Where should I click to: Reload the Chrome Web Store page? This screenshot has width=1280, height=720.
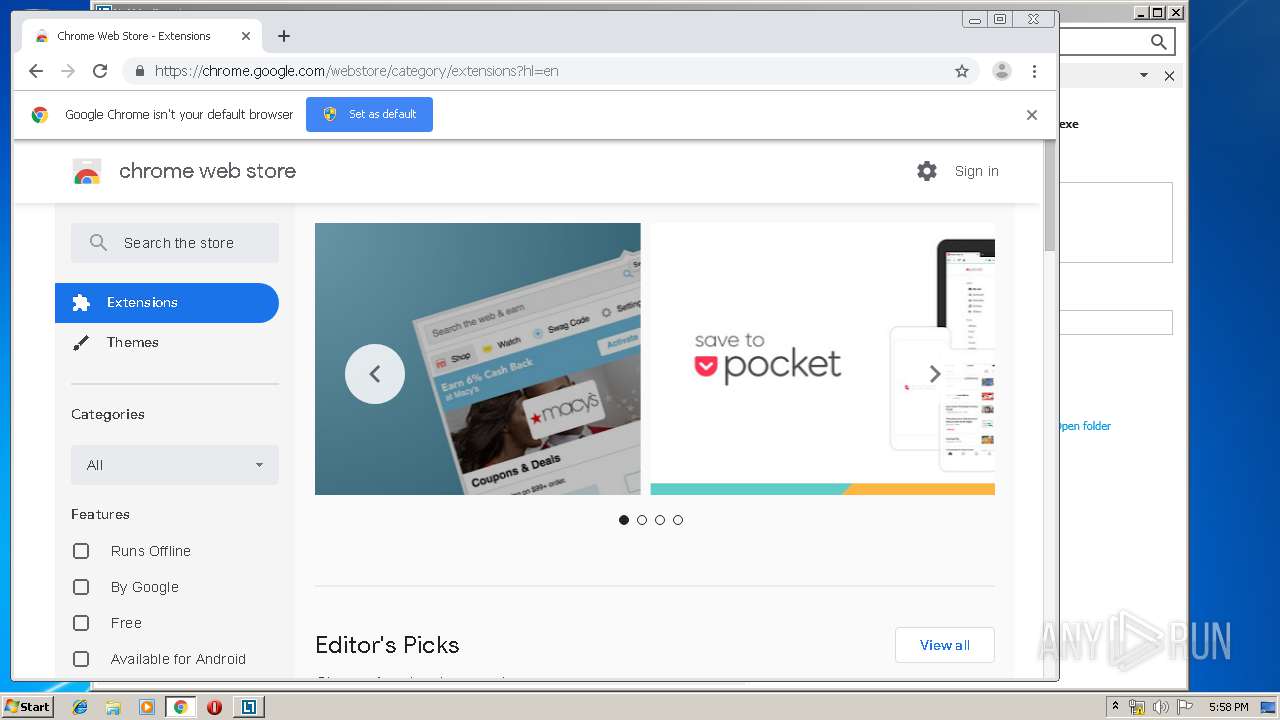100,71
